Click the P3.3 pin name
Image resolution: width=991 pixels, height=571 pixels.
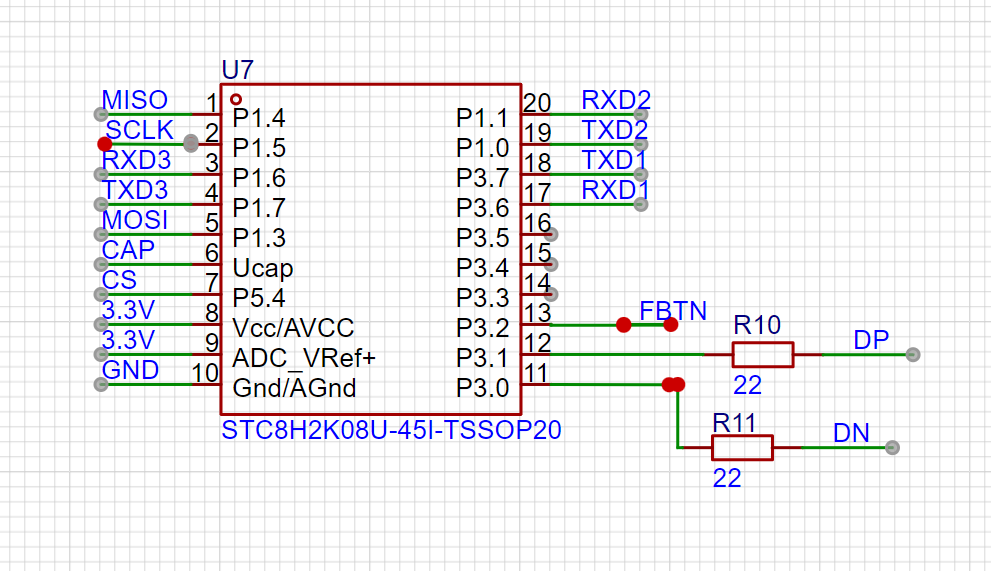483,298
